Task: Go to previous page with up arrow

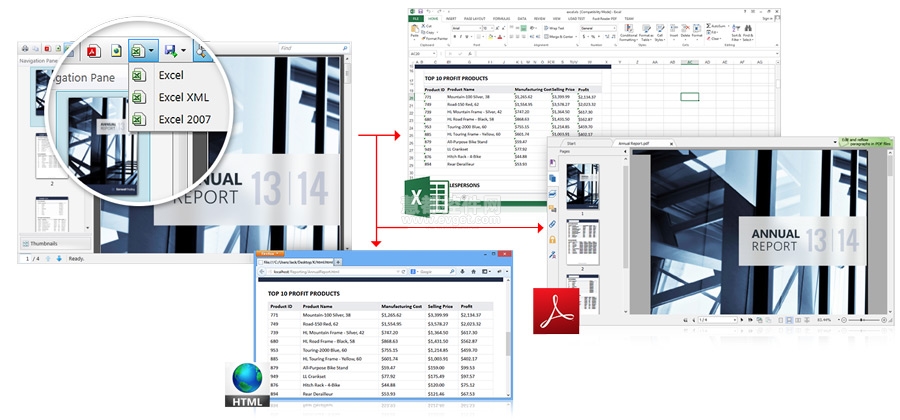Action: pyautogui.click(x=48, y=259)
